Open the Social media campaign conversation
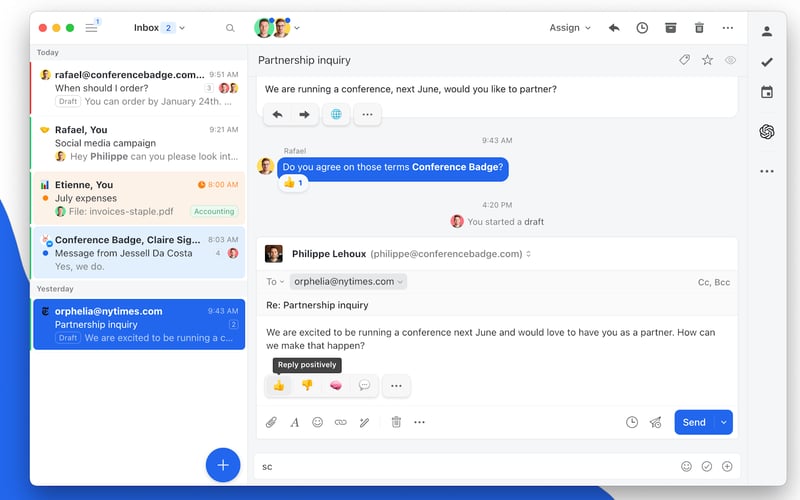 click(x=138, y=143)
